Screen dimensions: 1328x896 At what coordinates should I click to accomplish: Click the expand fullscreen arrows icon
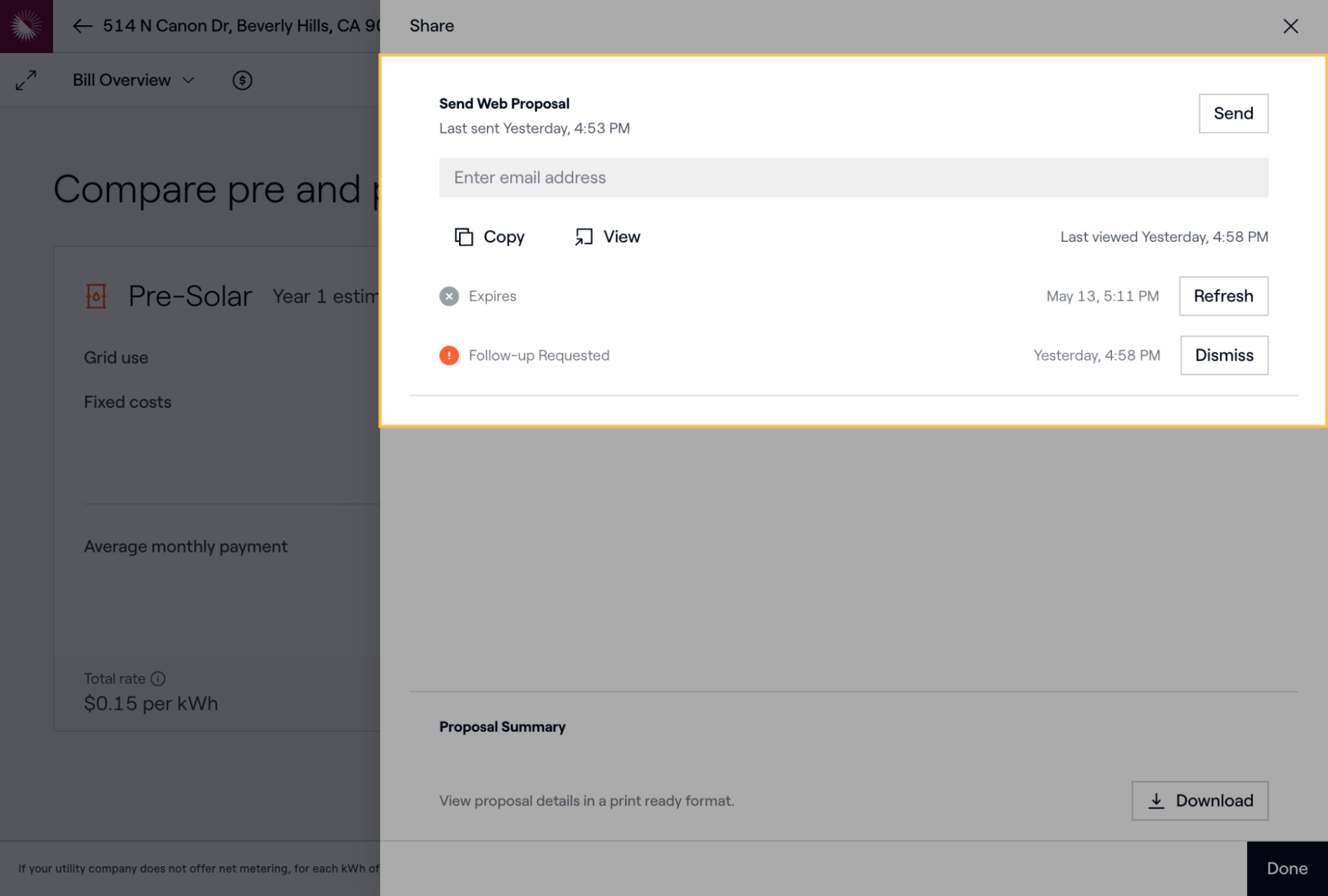26,80
